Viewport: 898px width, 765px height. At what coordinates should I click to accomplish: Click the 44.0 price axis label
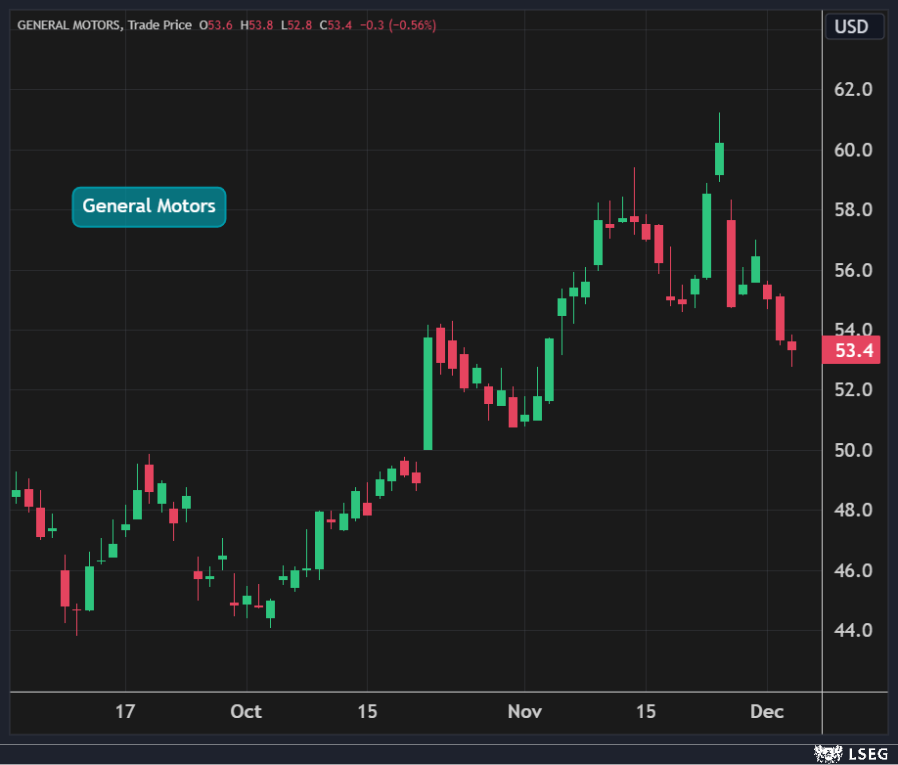point(854,631)
